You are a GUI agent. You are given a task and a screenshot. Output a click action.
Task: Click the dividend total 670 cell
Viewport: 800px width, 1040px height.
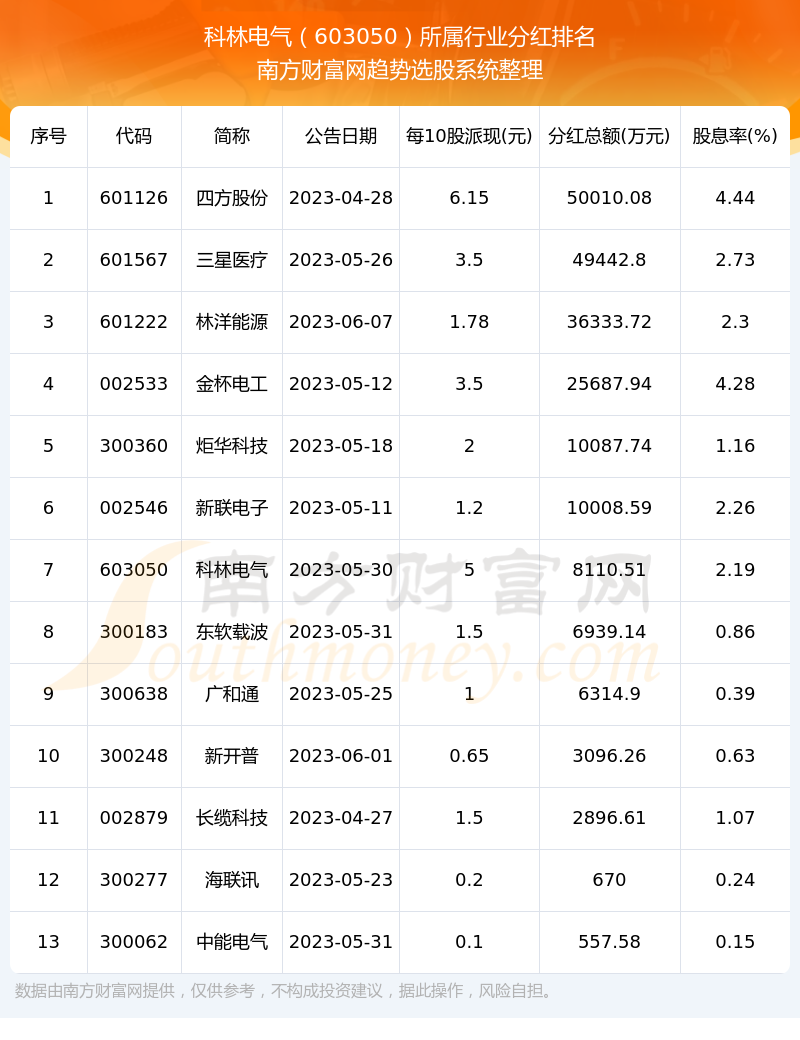609,880
